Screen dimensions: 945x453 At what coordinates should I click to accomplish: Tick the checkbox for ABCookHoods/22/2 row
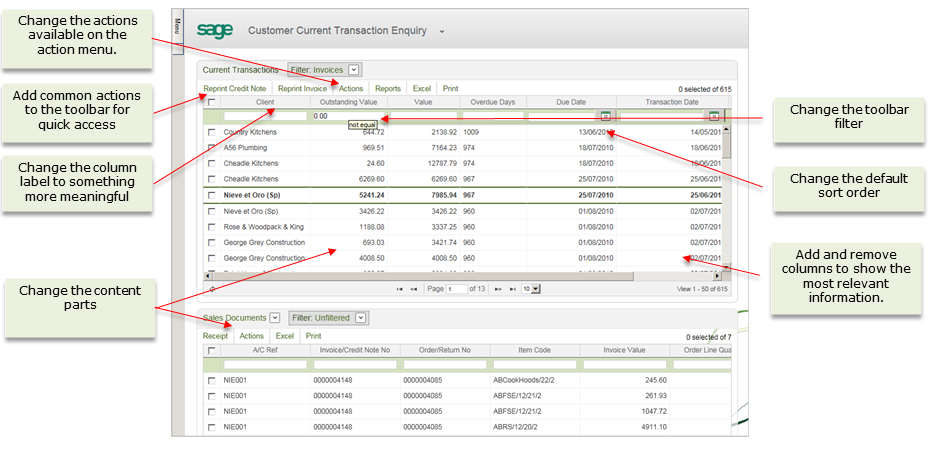(x=212, y=381)
